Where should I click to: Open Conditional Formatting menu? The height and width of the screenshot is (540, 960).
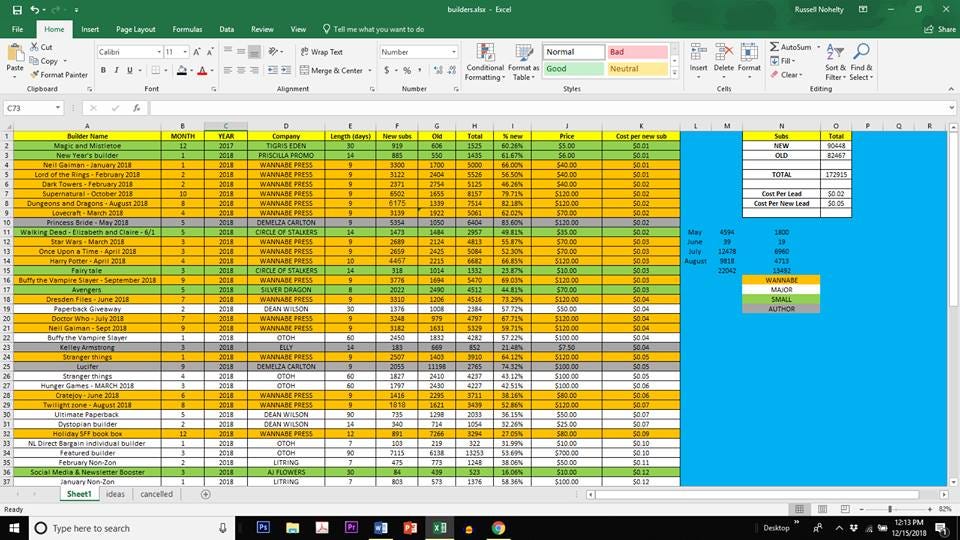click(485, 62)
